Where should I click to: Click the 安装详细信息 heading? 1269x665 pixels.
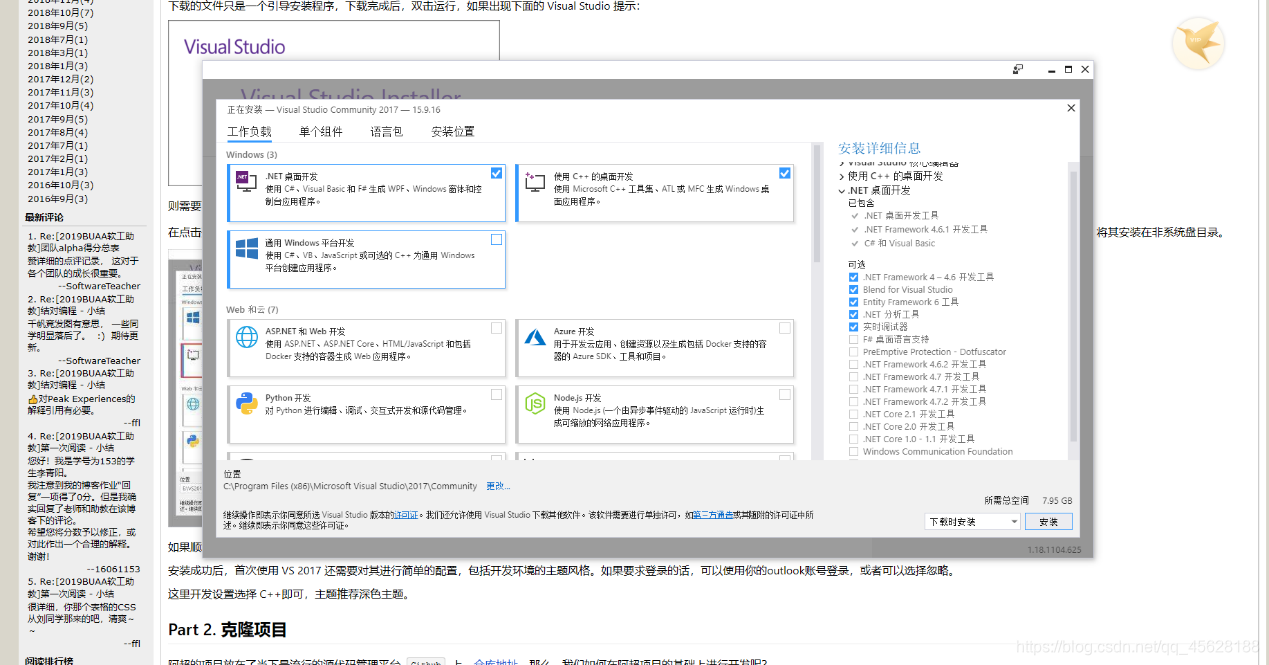coord(880,148)
